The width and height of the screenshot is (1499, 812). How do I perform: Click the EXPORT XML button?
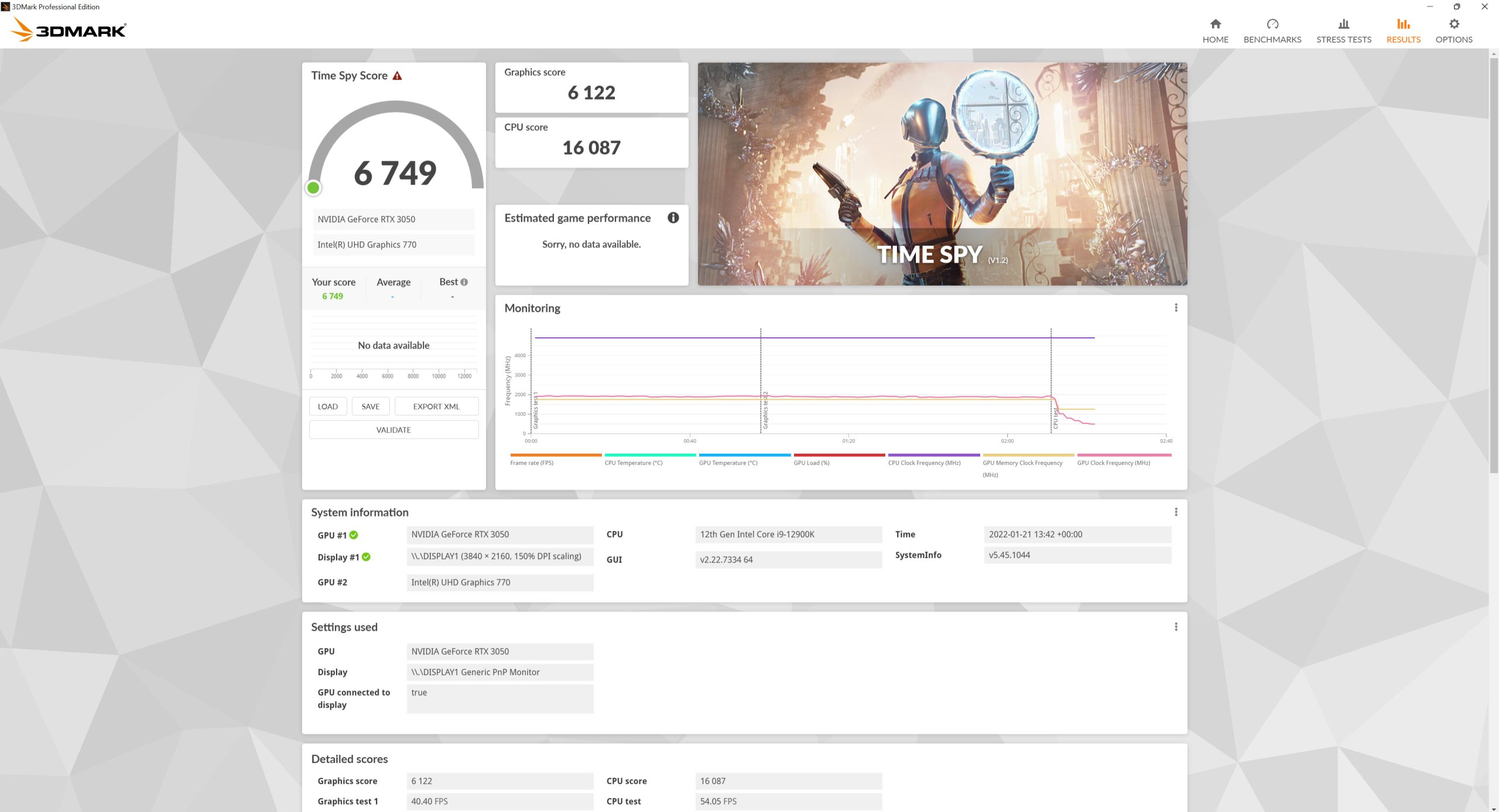[x=436, y=406]
